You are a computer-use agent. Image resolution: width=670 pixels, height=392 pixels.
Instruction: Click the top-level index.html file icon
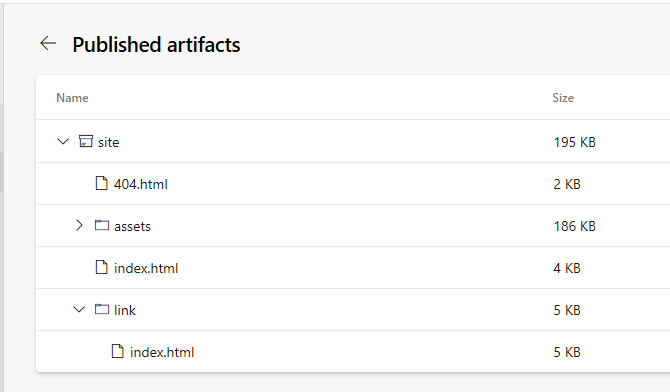pos(101,267)
